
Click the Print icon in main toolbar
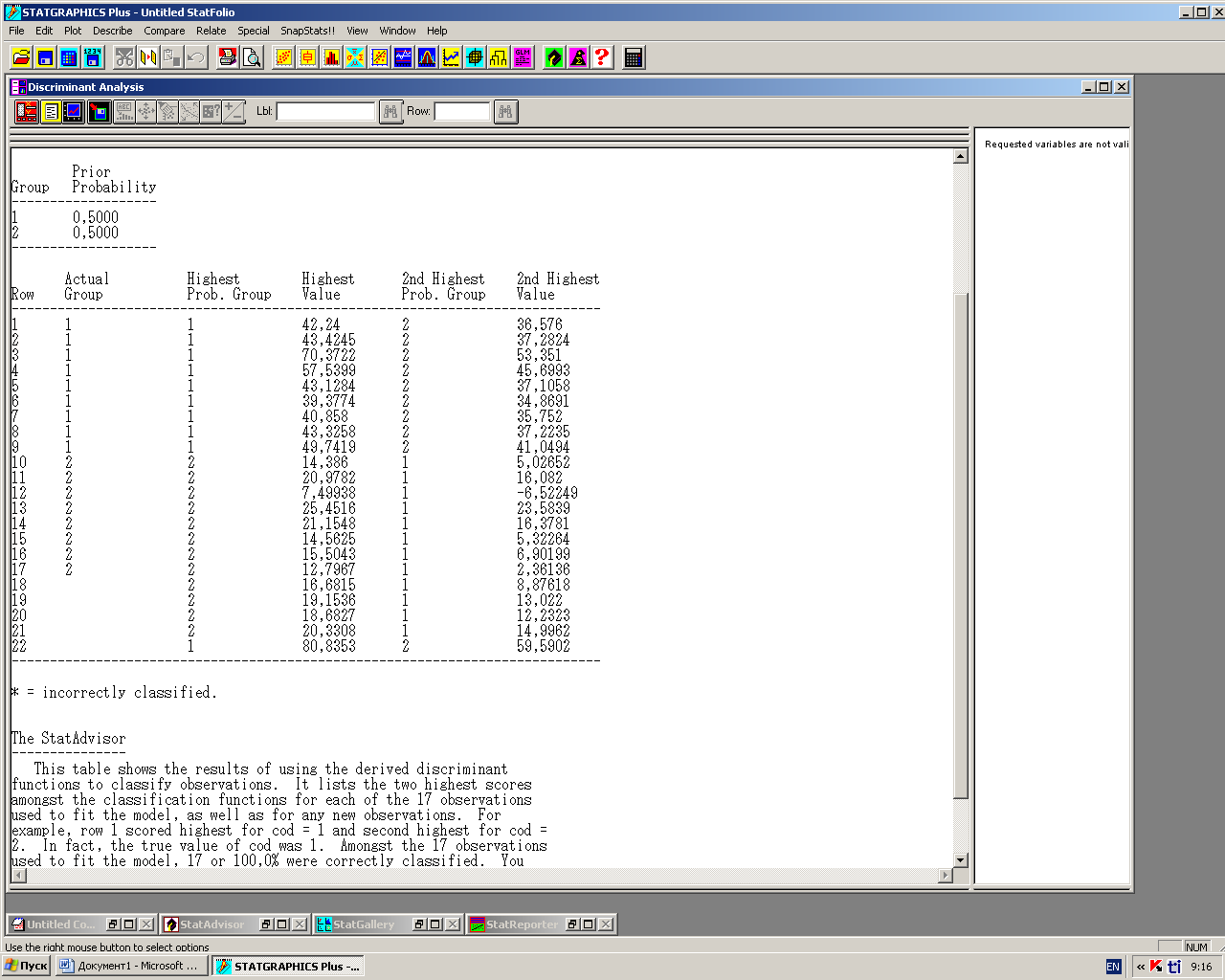228,57
